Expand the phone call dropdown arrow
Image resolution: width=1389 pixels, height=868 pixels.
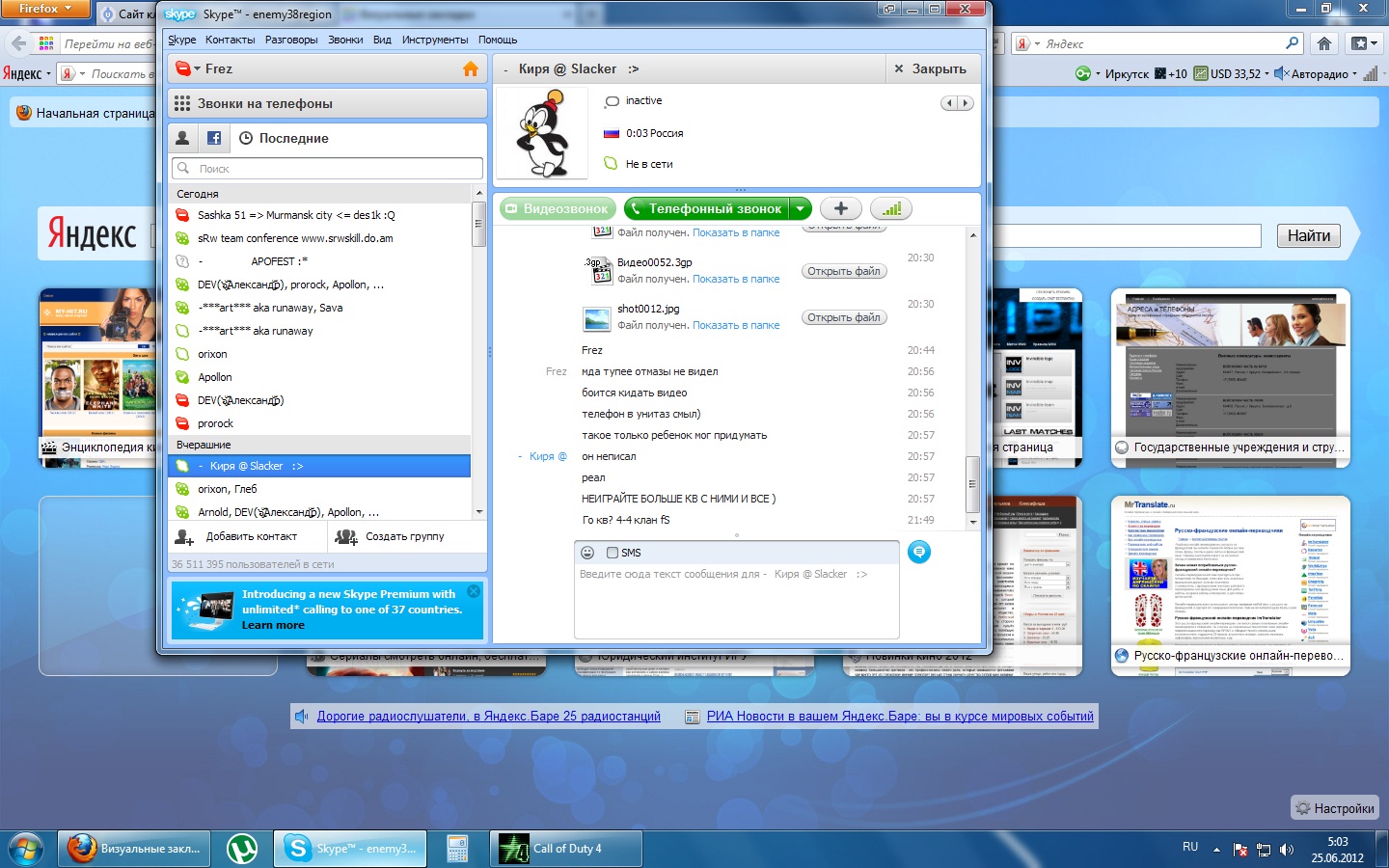click(x=801, y=208)
